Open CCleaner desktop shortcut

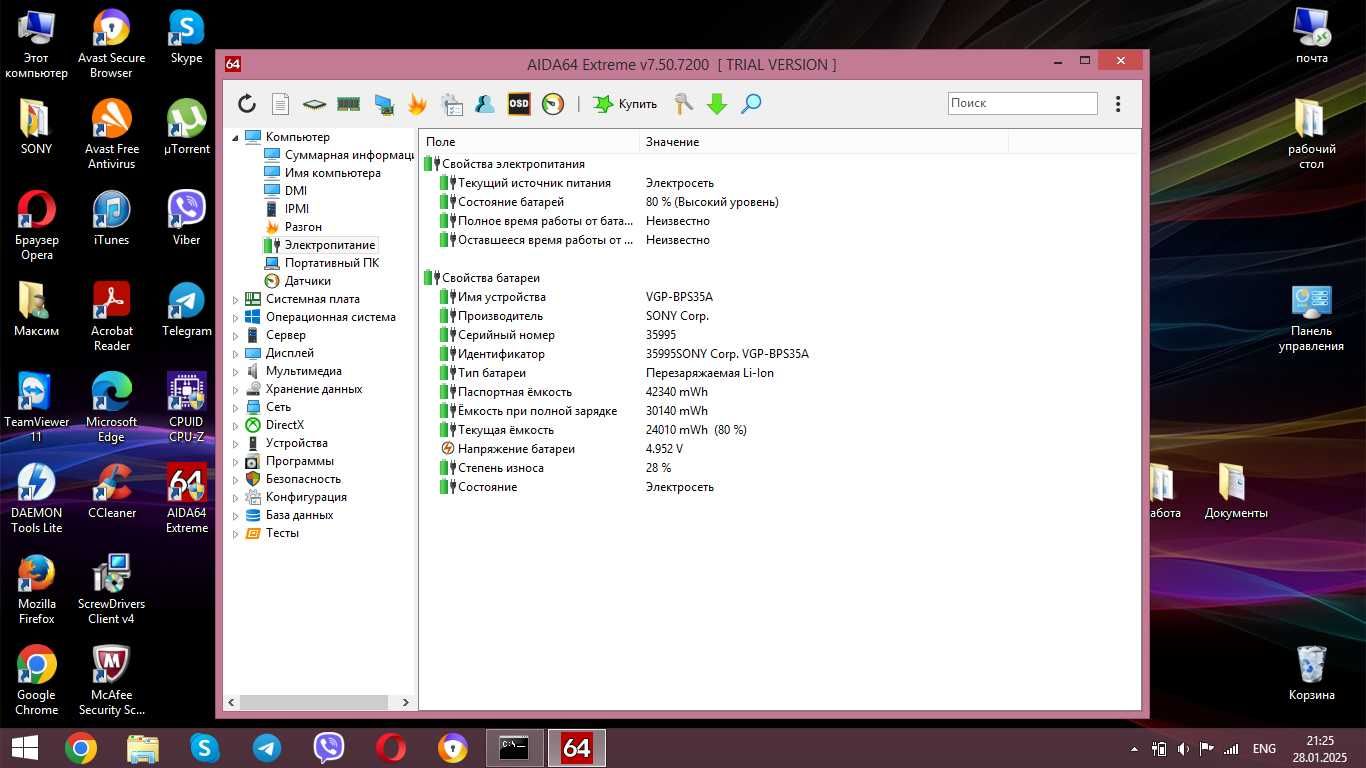pyautogui.click(x=111, y=491)
